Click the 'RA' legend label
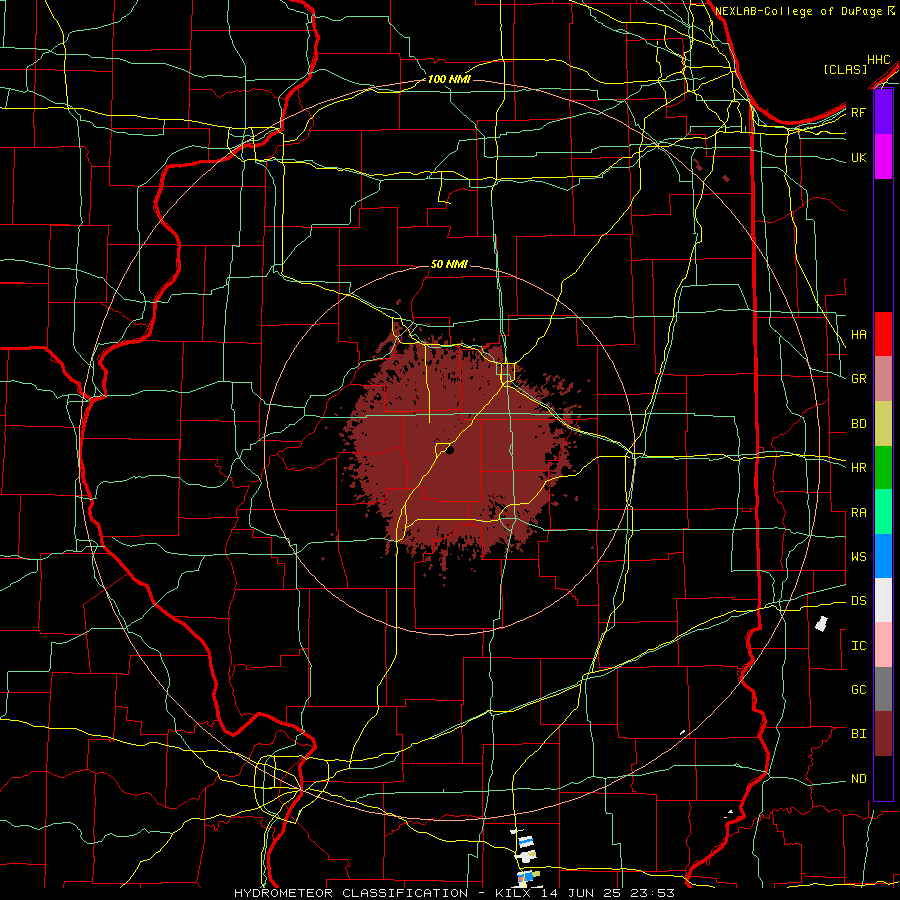 (x=859, y=513)
